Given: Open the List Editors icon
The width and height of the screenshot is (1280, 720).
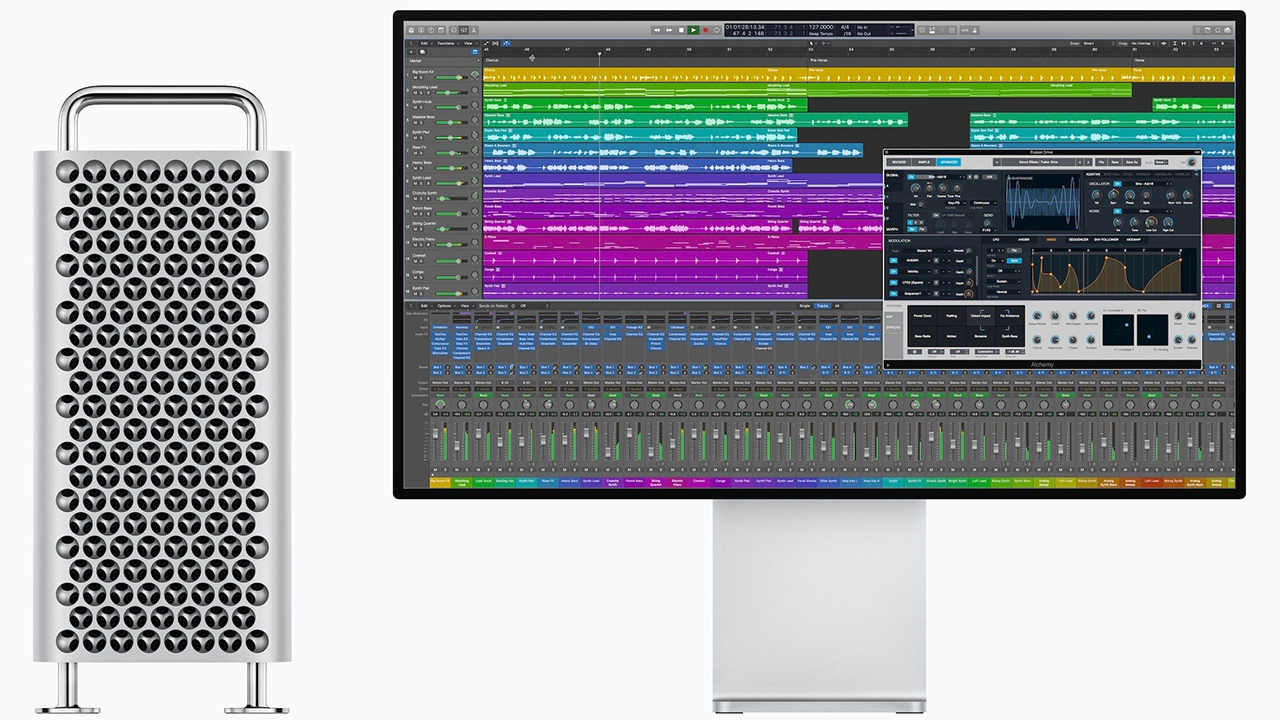Looking at the screenshot, I should coord(1197,30).
